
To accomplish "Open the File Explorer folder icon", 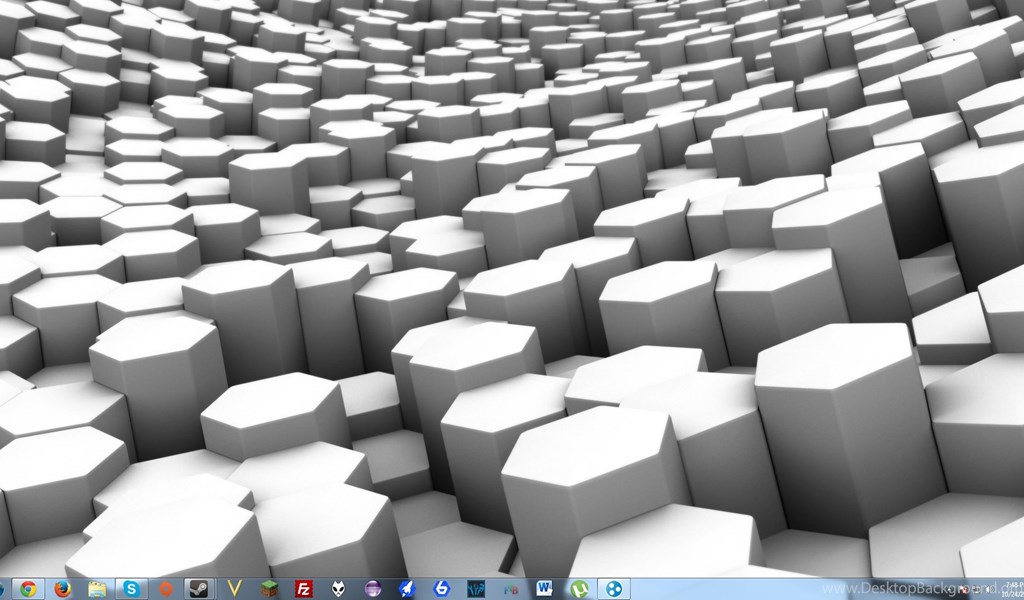I will tap(97, 589).
